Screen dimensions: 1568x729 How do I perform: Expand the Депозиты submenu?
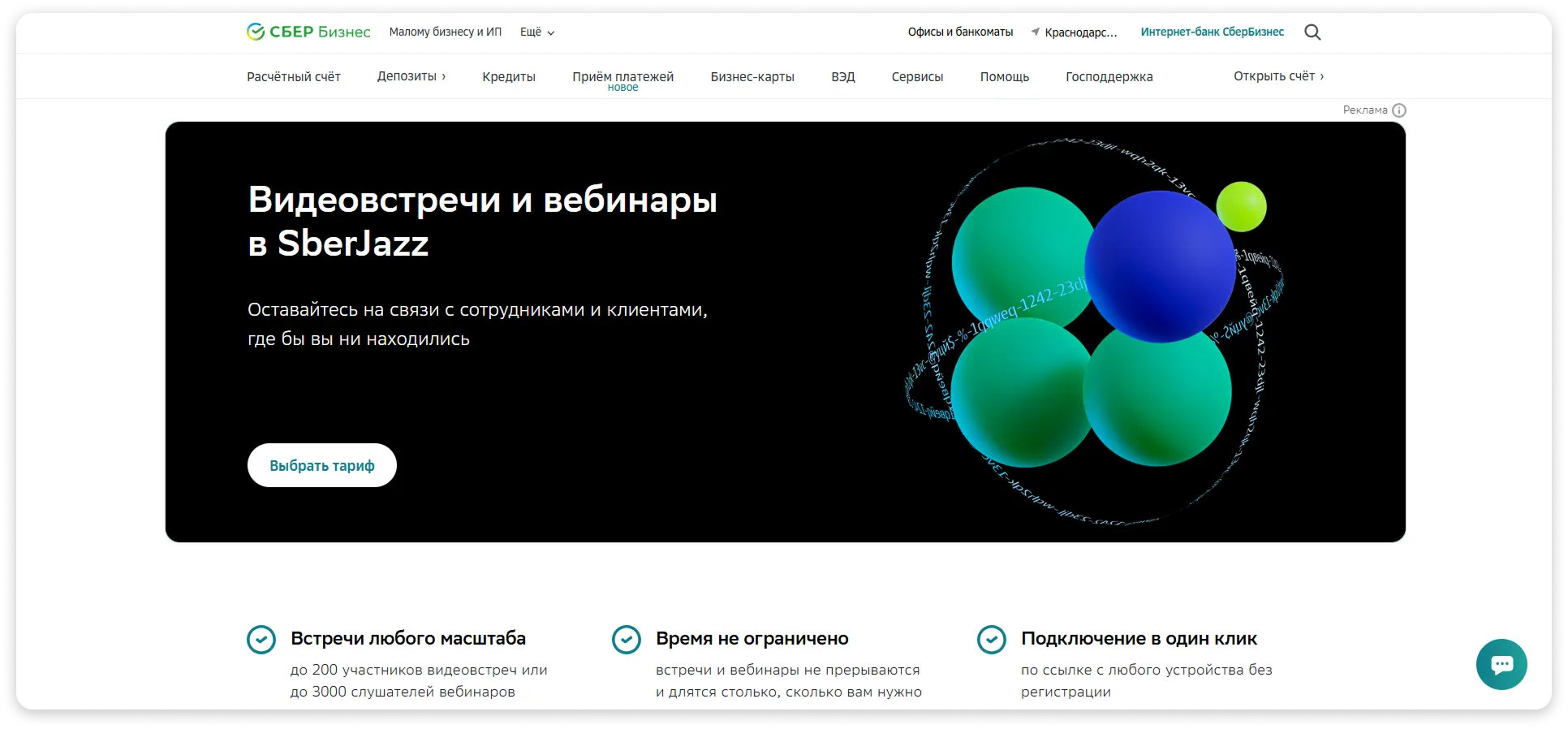(x=411, y=76)
